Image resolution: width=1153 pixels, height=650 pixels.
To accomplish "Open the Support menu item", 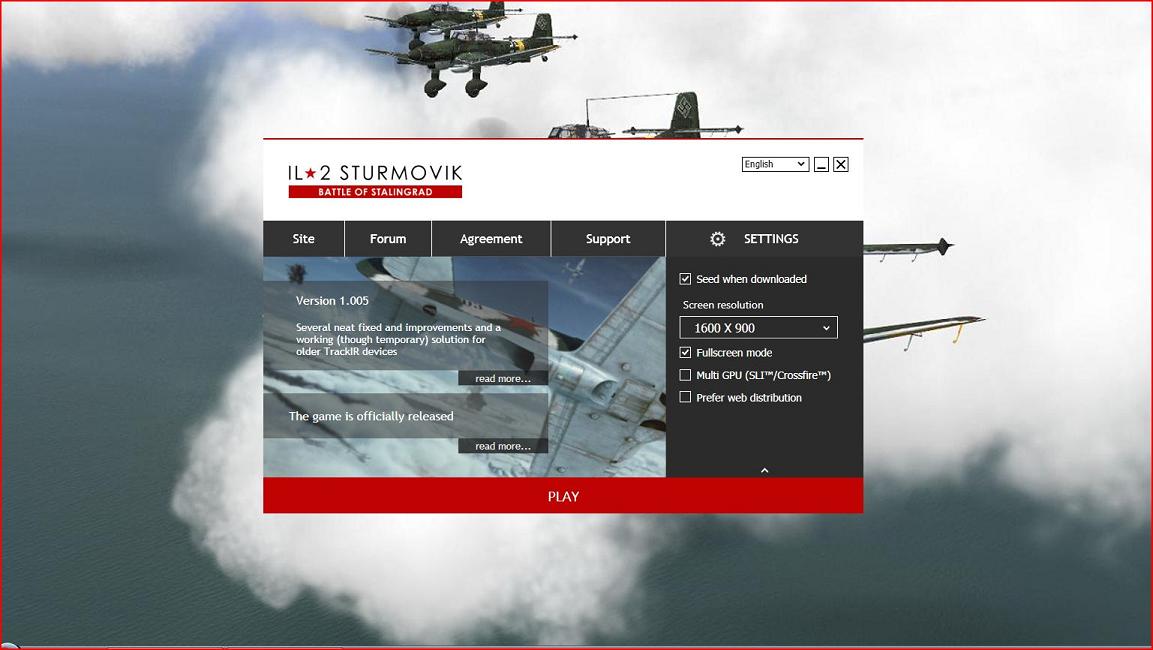I will 608,239.
